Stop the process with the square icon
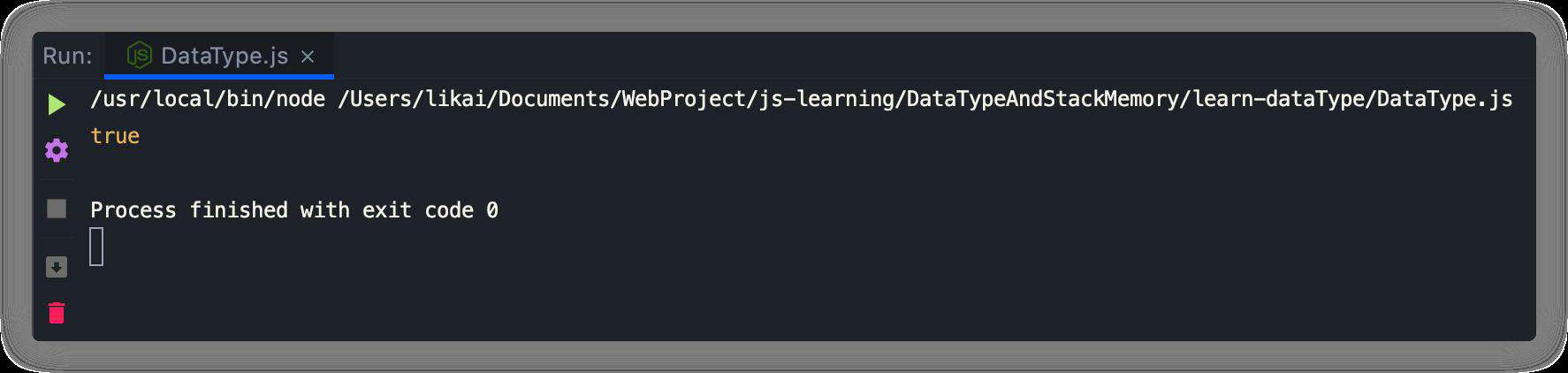This screenshot has height=373, width=1568. tap(57, 209)
